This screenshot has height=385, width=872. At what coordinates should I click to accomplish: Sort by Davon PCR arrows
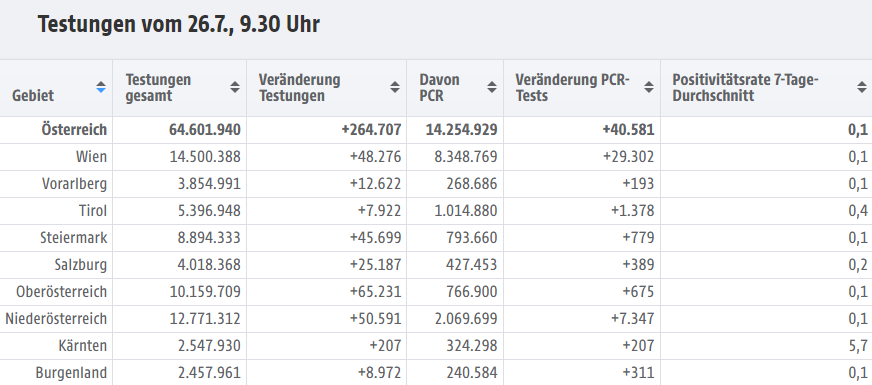click(492, 87)
